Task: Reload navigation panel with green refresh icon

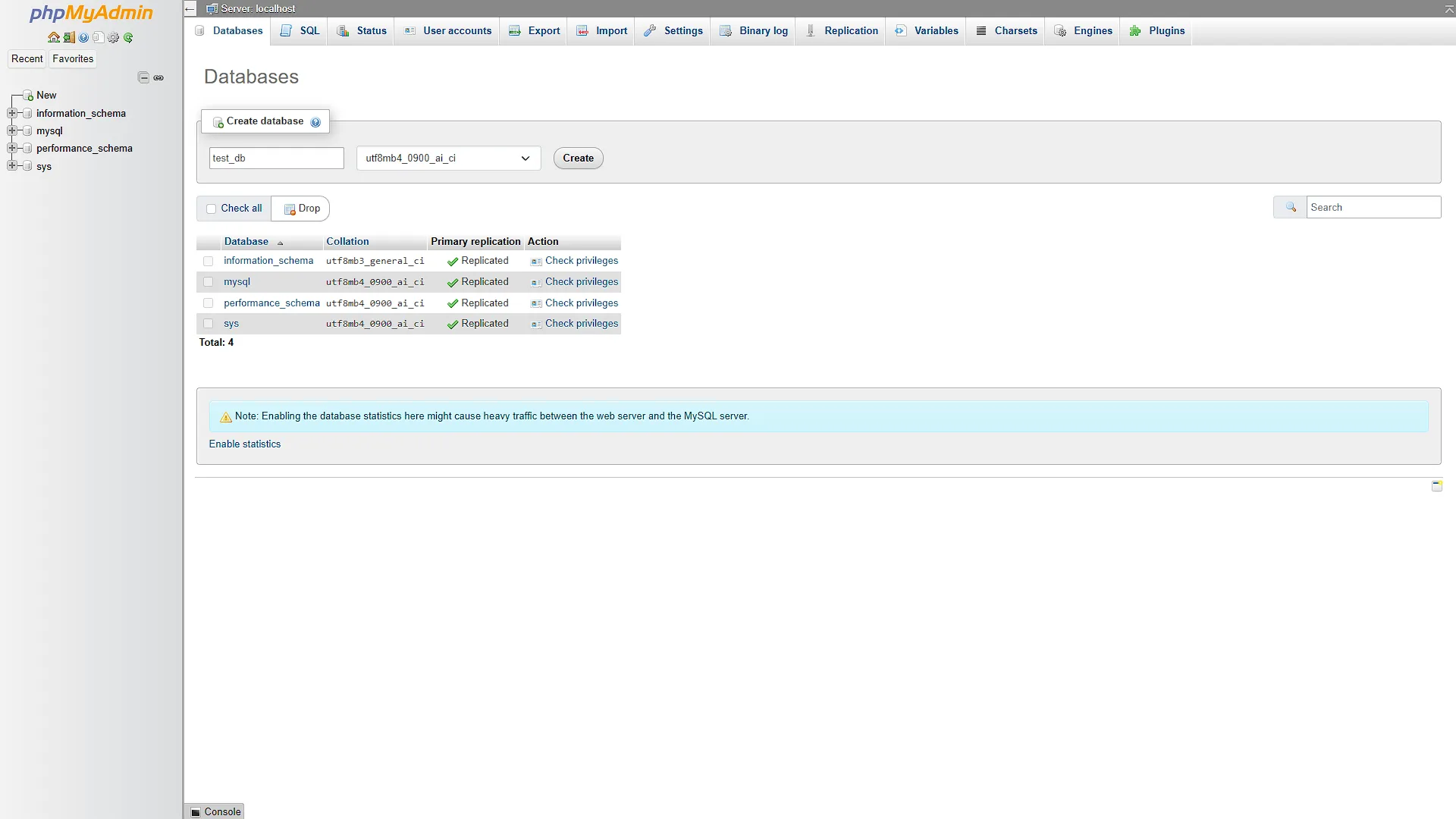Action: (x=128, y=37)
